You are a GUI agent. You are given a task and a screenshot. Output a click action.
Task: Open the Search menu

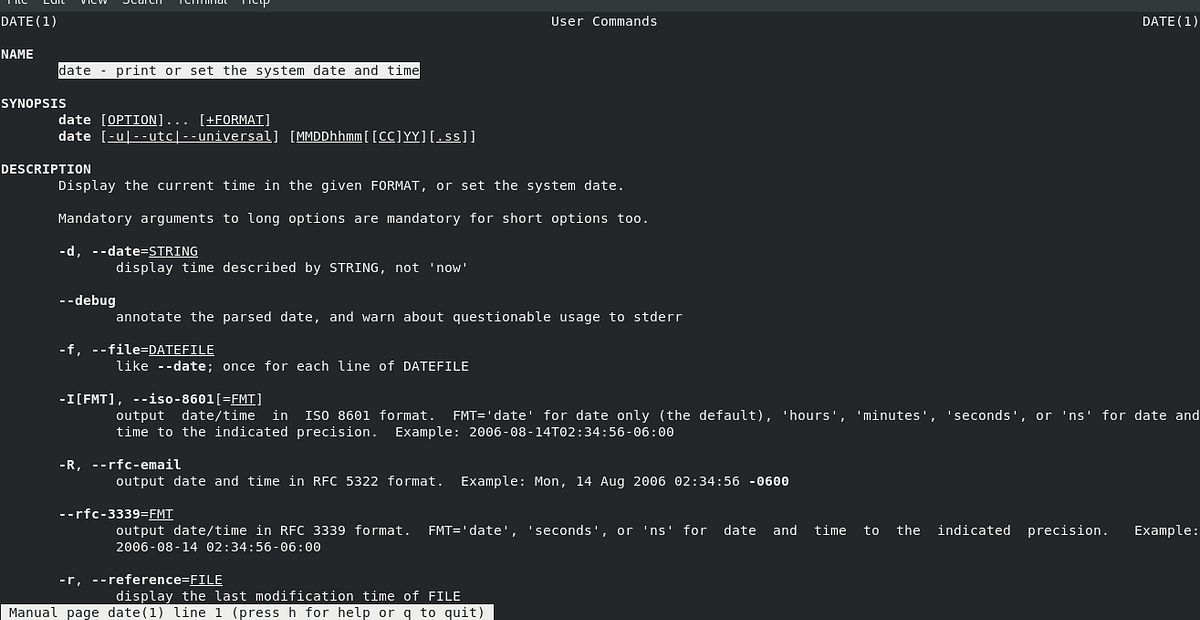pyautogui.click(x=141, y=3)
